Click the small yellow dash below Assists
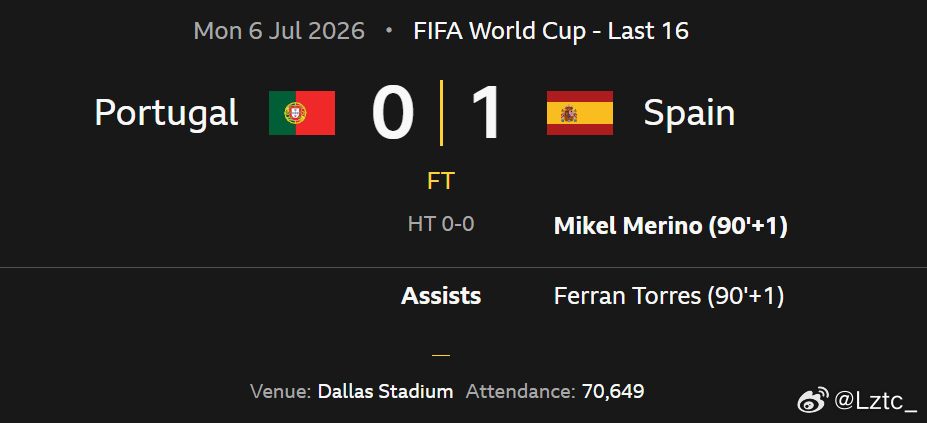Screen dimensions: 927x423 [x=441, y=356]
